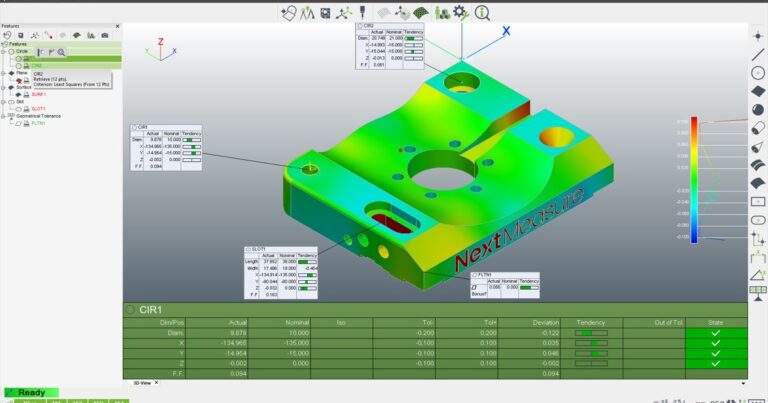Collapse the Plane node in Features tree
This screenshot has width=768, height=403.
4,73
